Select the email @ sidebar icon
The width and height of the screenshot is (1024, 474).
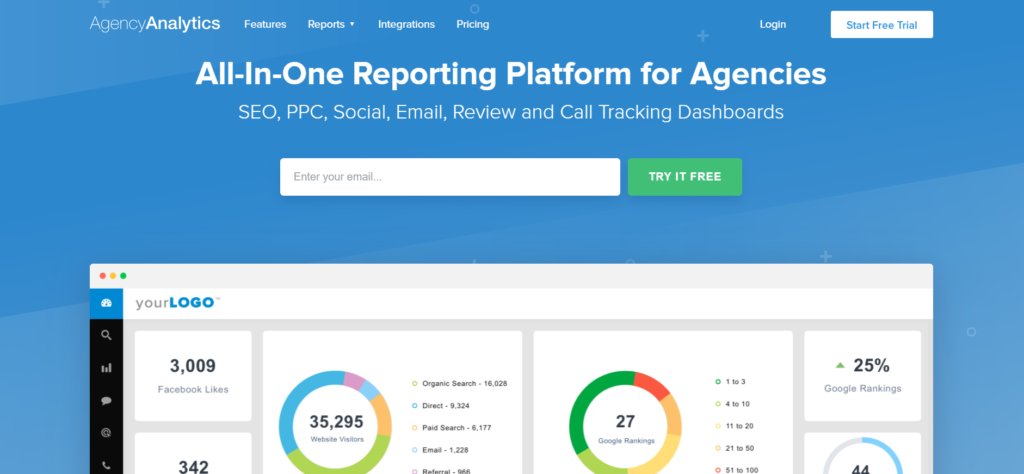pyautogui.click(x=106, y=433)
